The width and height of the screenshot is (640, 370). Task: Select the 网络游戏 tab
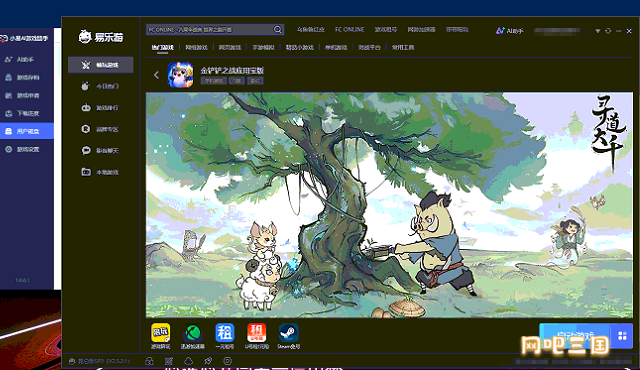pyautogui.click(x=196, y=47)
